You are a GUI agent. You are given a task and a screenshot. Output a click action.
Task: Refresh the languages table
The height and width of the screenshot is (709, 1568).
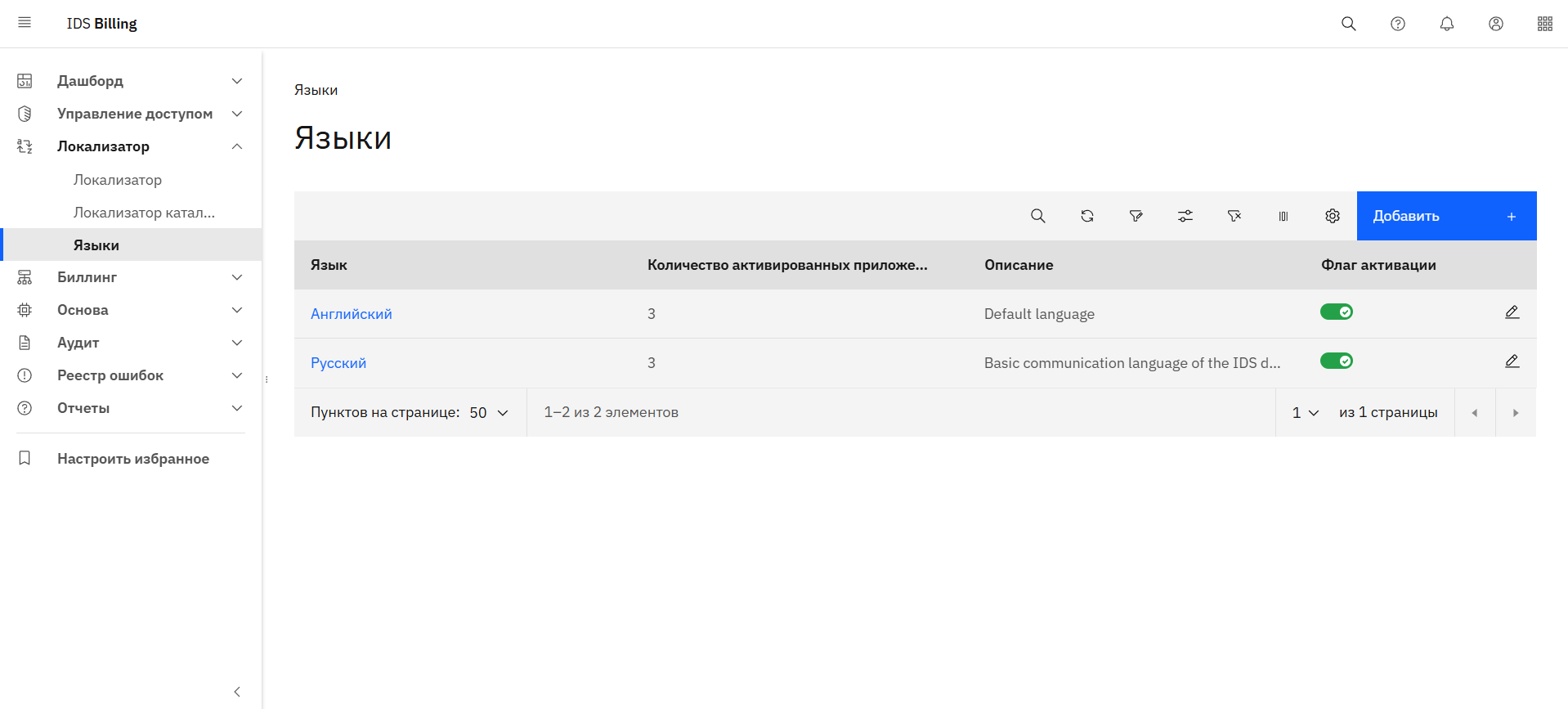pos(1086,216)
